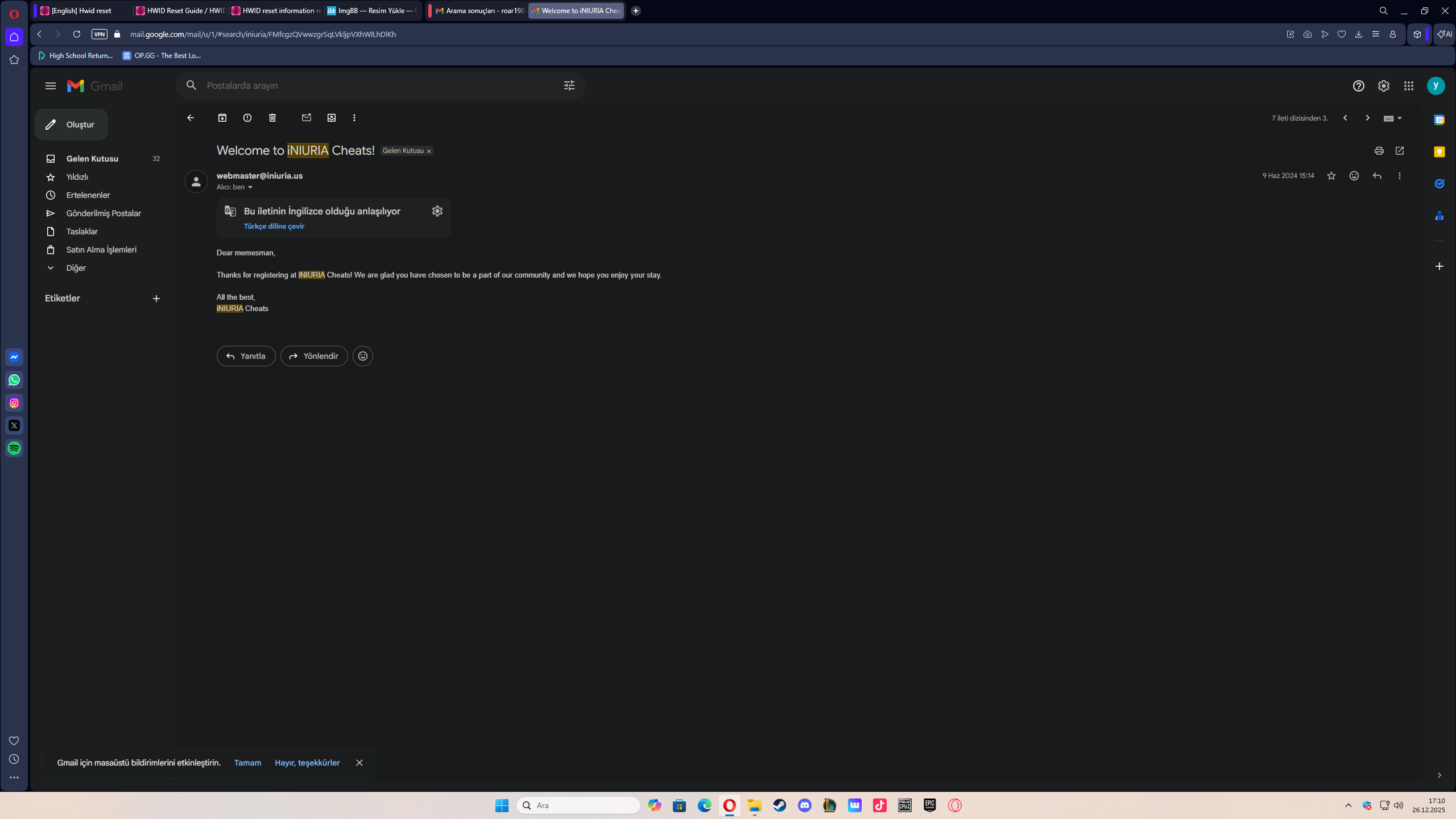
Task: Print the email conversation
Action: pos(1379,151)
